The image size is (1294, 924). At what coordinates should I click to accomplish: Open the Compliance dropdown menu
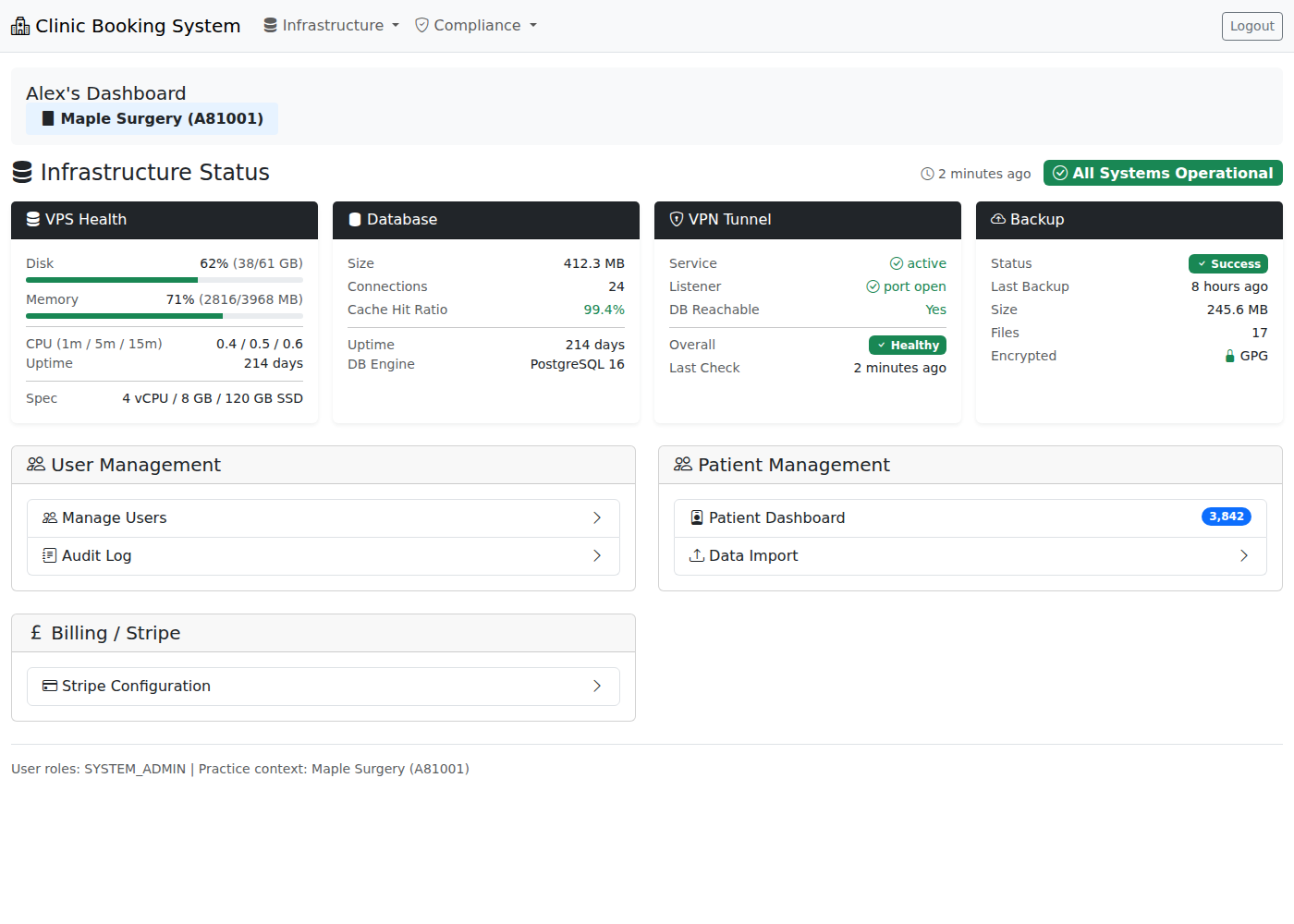click(x=475, y=25)
